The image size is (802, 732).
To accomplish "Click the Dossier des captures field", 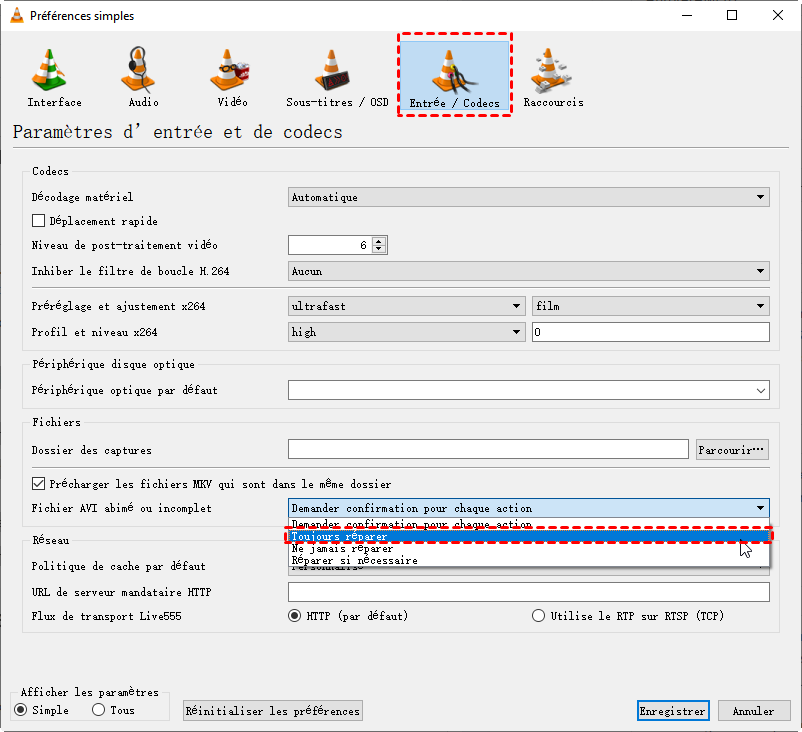I will click(x=488, y=450).
